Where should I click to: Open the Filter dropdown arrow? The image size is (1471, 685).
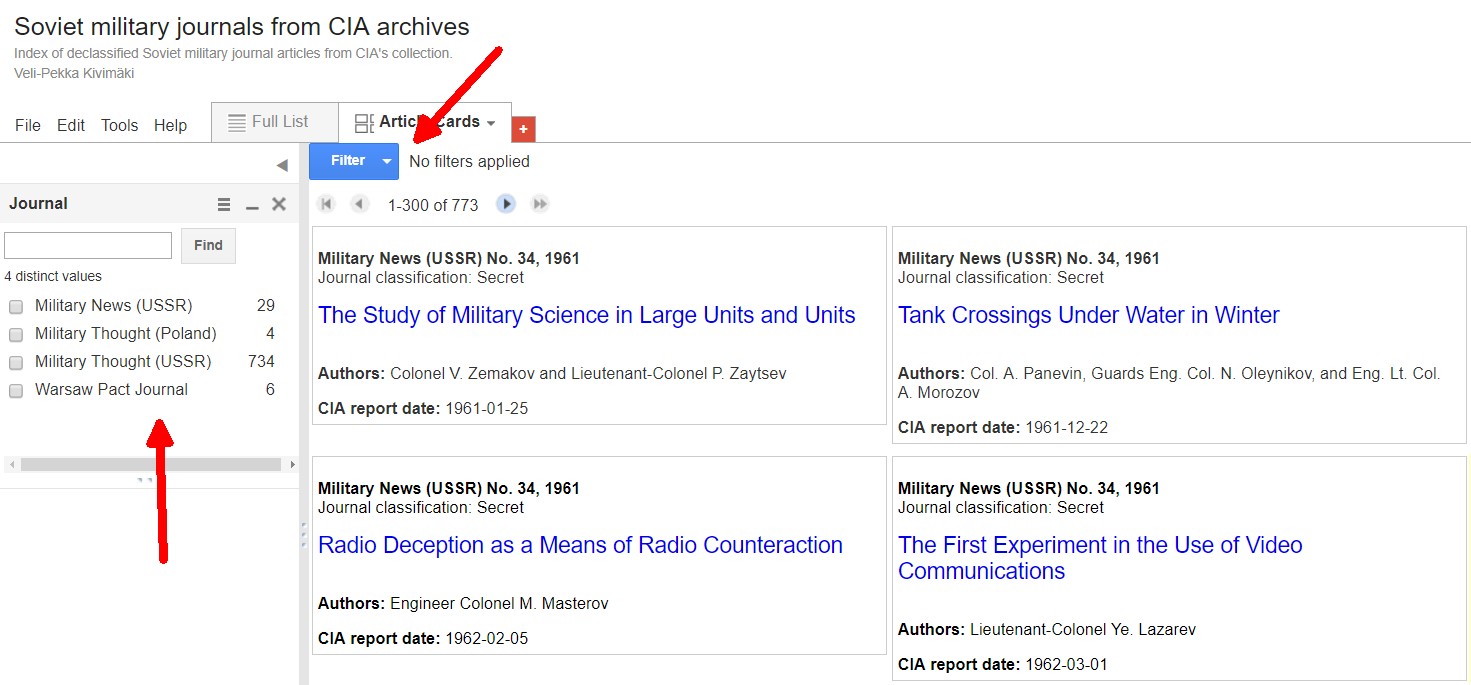(x=387, y=161)
